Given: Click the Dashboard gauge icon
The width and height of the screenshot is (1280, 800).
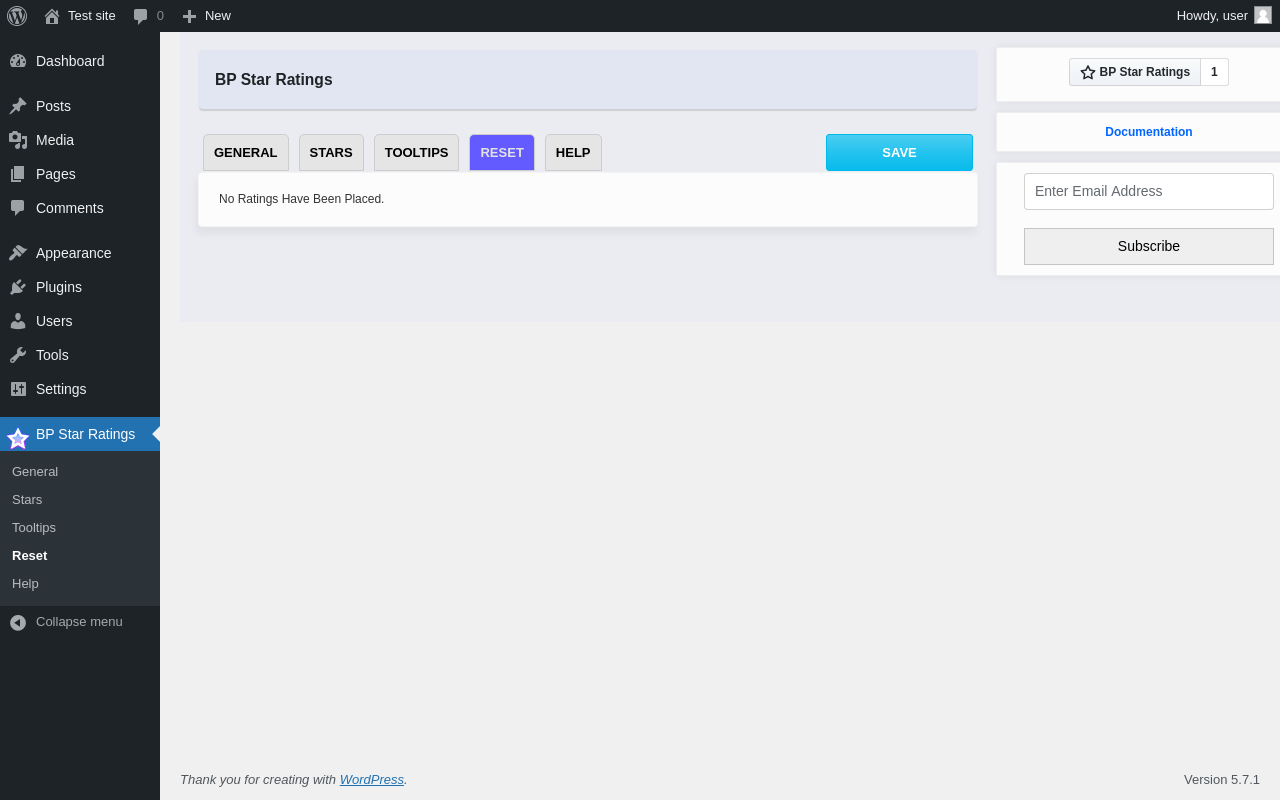Looking at the screenshot, I should 18,61.
